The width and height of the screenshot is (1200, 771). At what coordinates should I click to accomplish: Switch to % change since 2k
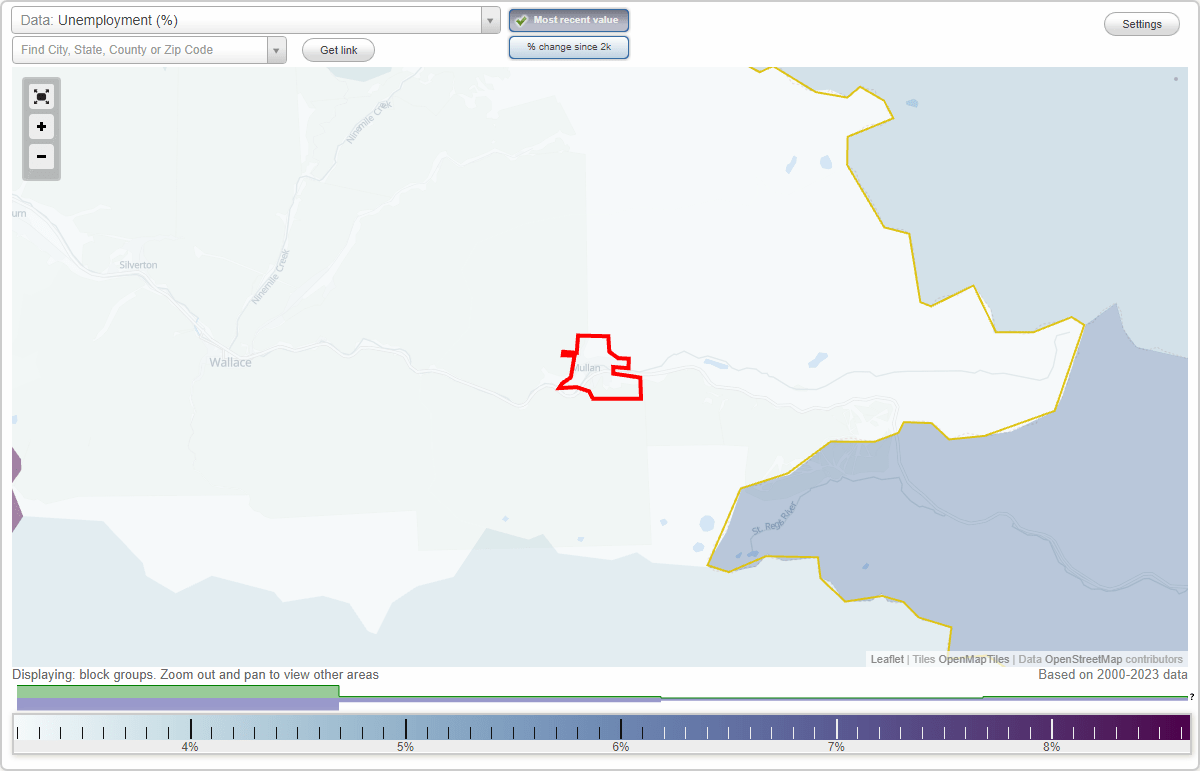click(569, 47)
